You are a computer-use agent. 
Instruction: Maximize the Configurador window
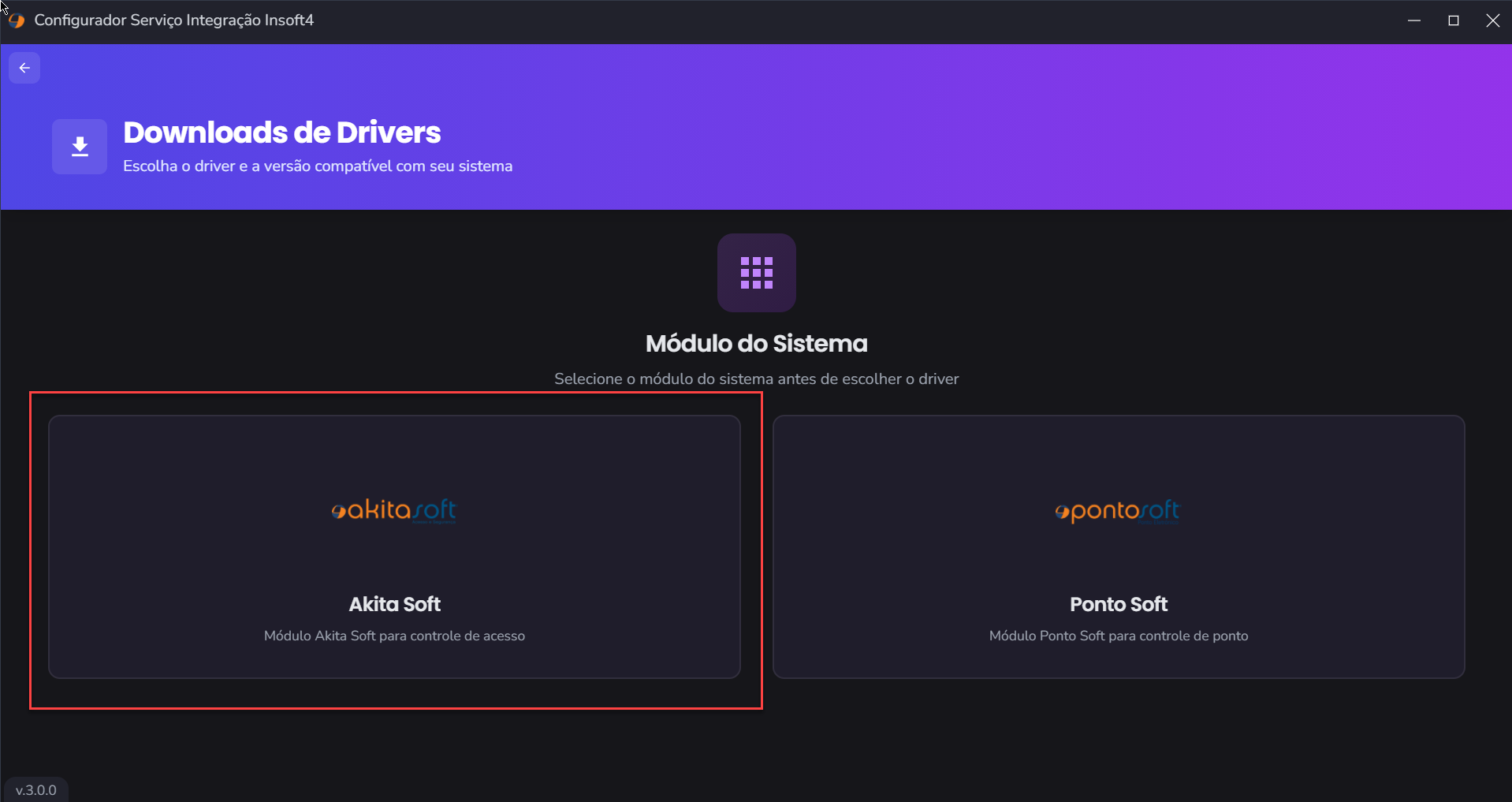[x=1453, y=21]
